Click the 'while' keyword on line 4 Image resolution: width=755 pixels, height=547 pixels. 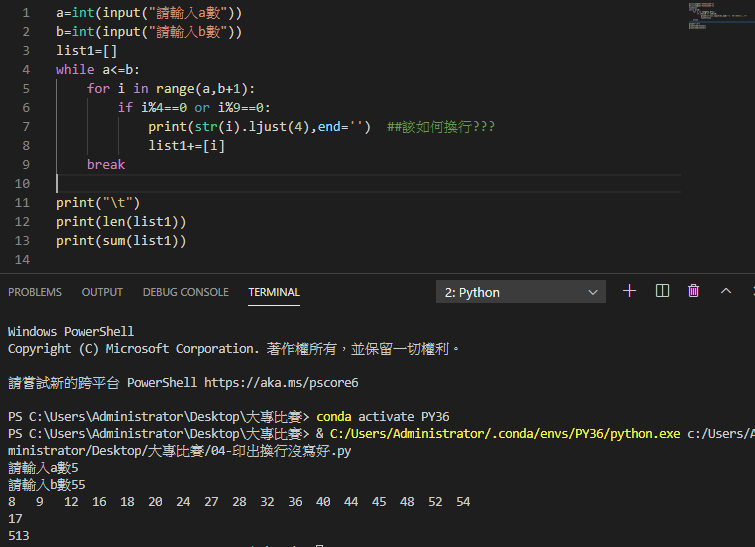pyautogui.click(x=75, y=69)
